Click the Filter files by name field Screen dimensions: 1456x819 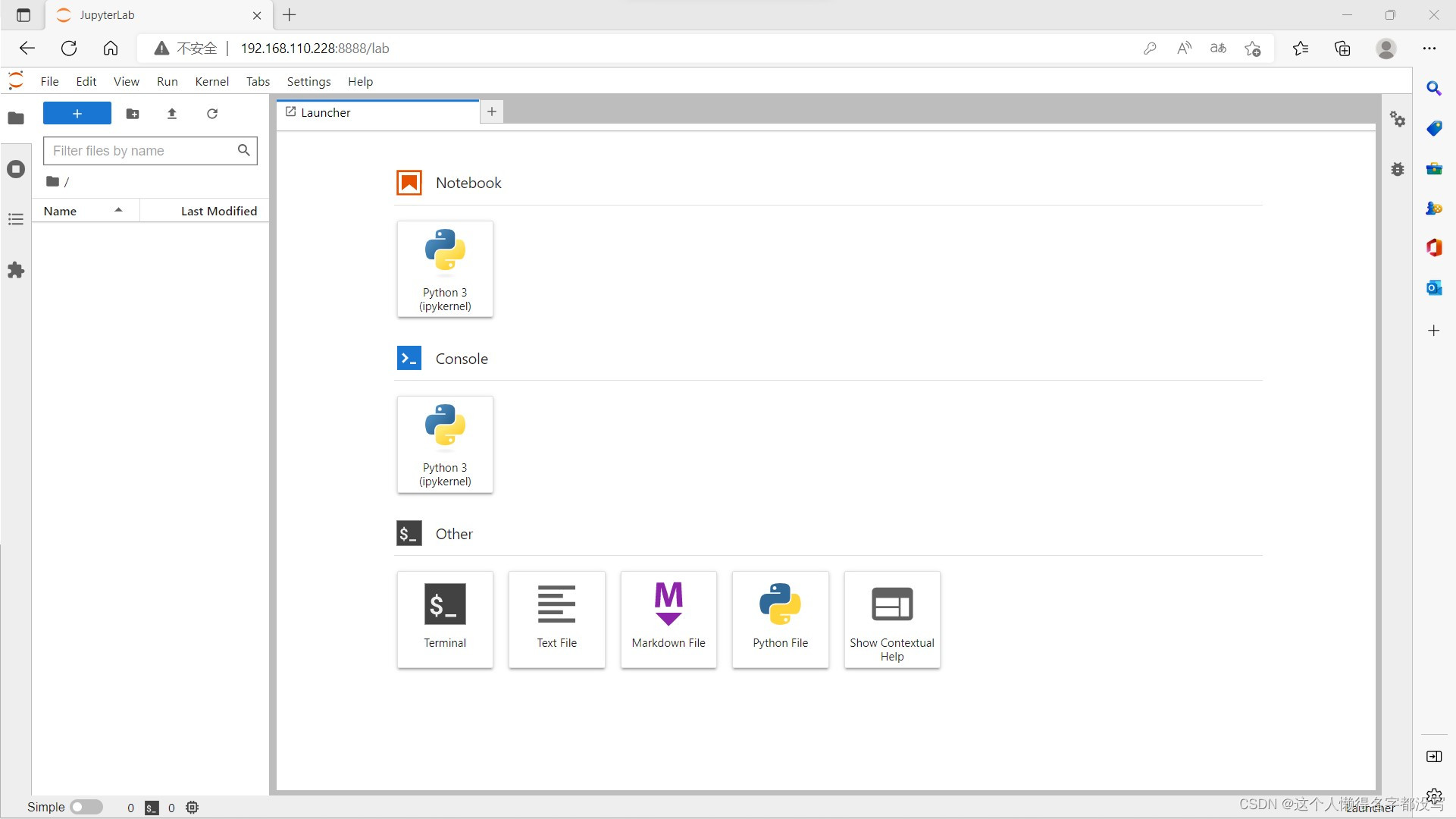150,150
